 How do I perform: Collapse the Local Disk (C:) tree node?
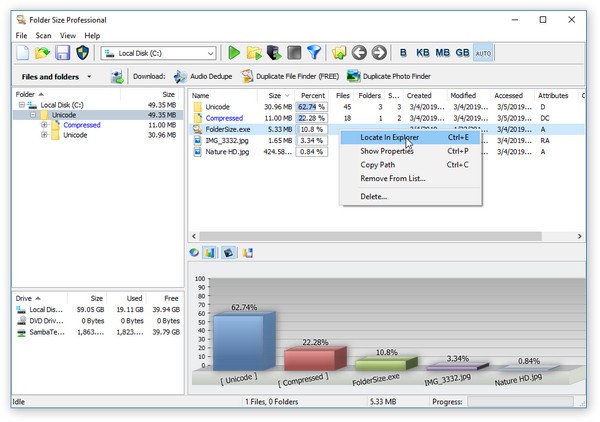pos(21,105)
